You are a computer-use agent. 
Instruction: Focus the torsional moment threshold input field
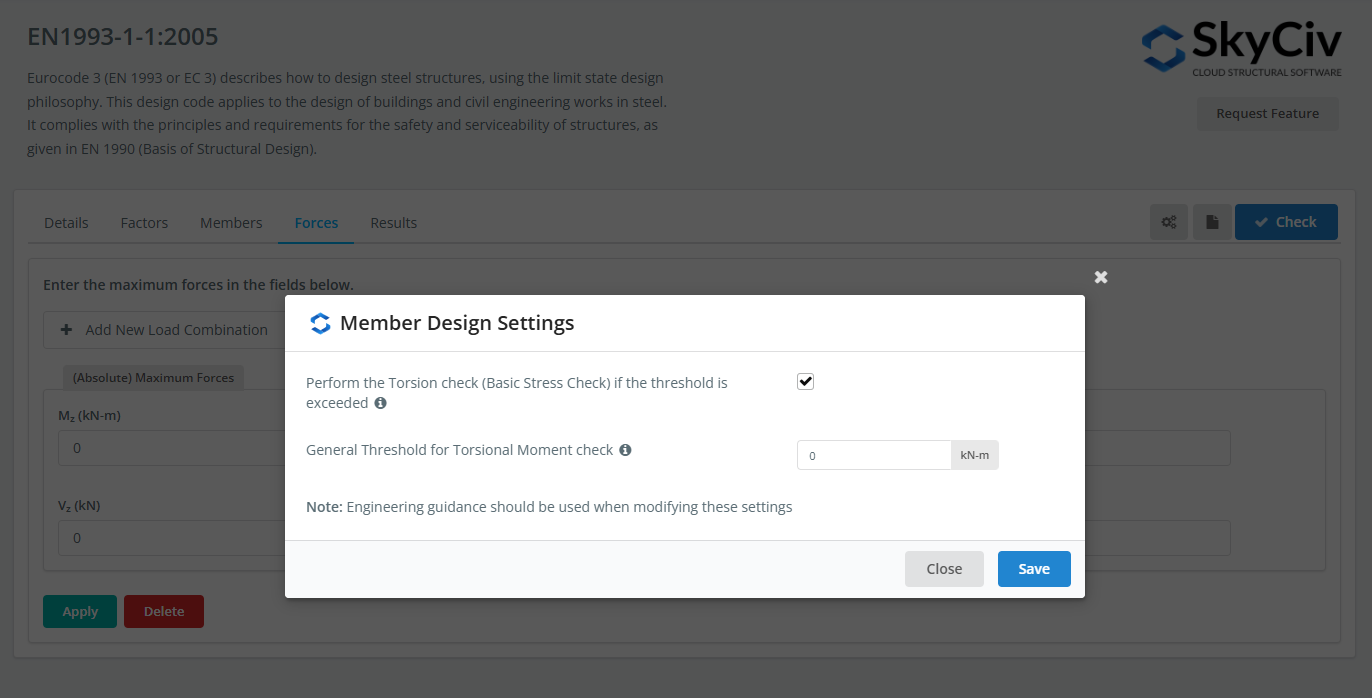point(873,455)
